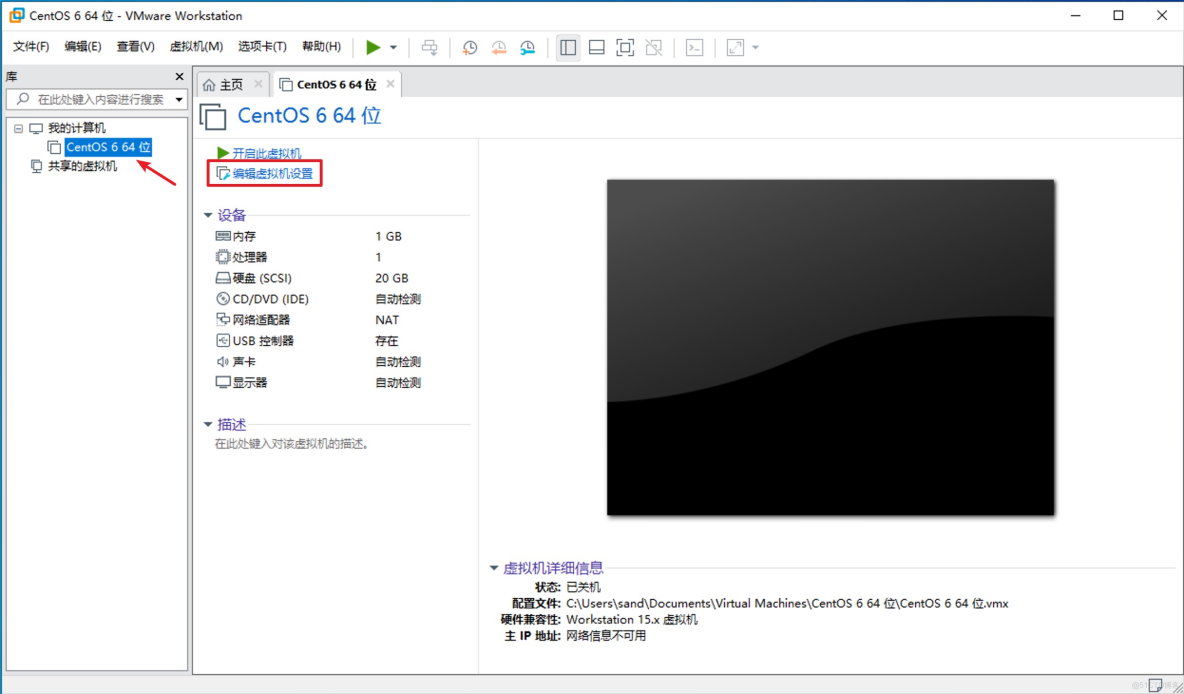Open the console view icon
Image resolution: width=1184 pixels, height=694 pixels.
tap(695, 48)
